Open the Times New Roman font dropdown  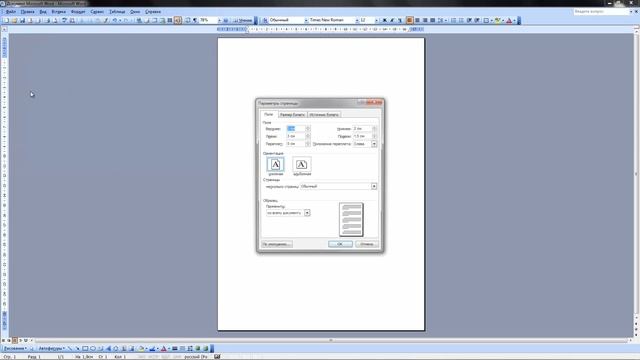(x=357, y=20)
